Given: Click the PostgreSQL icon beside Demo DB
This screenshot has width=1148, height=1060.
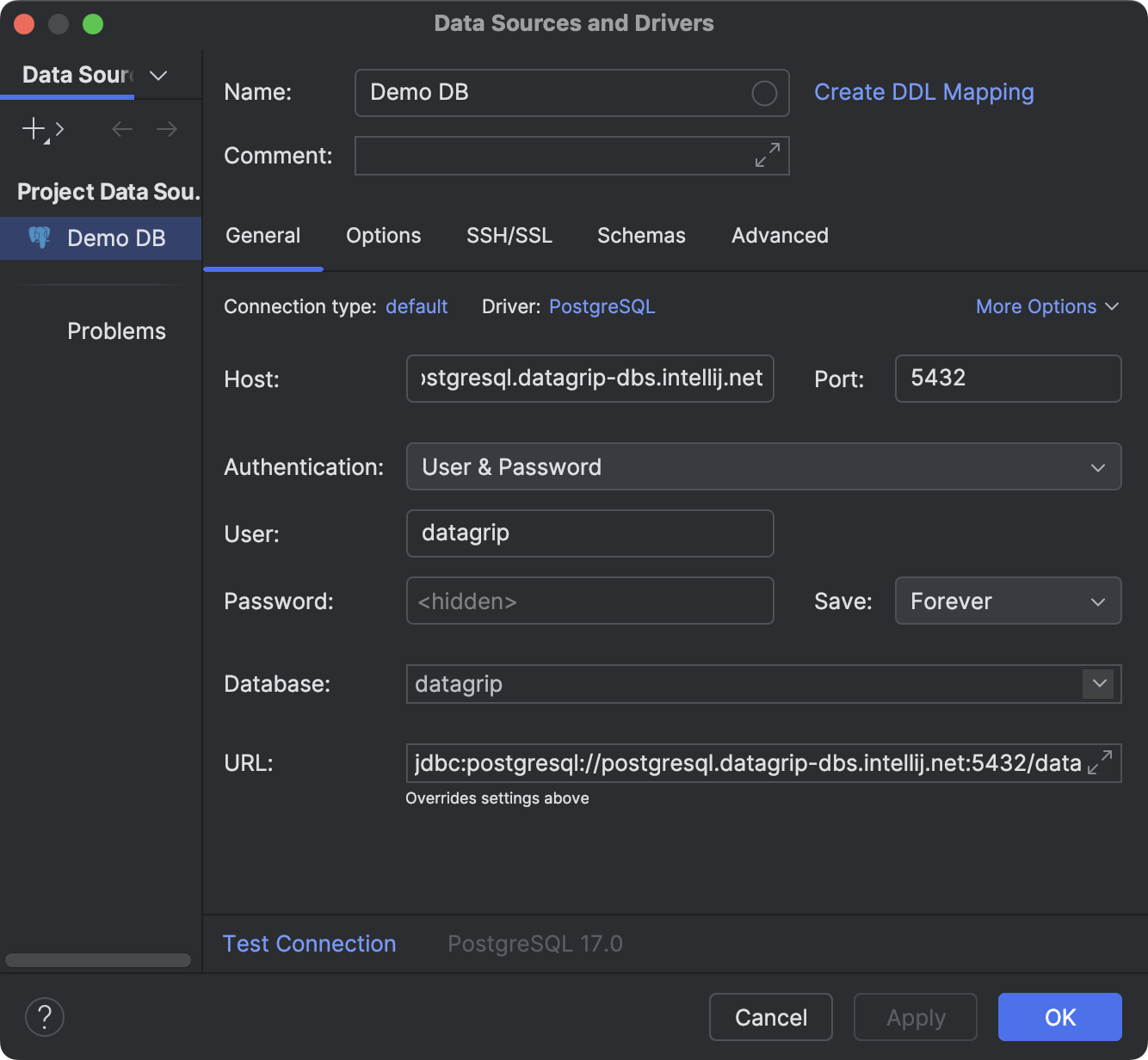Looking at the screenshot, I should point(40,237).
